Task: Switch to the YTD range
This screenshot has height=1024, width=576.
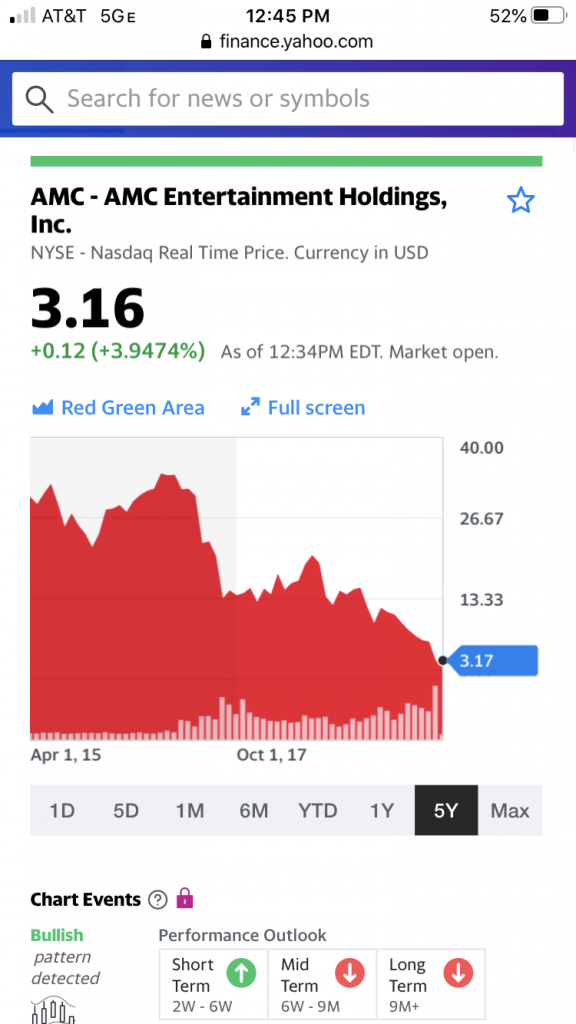Action: coord(318,810)
